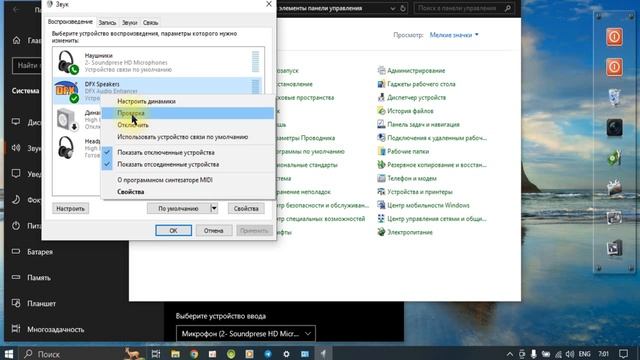Open the notification center icon
The width and height of the screenshot is (640, 360).
point(623,354)
